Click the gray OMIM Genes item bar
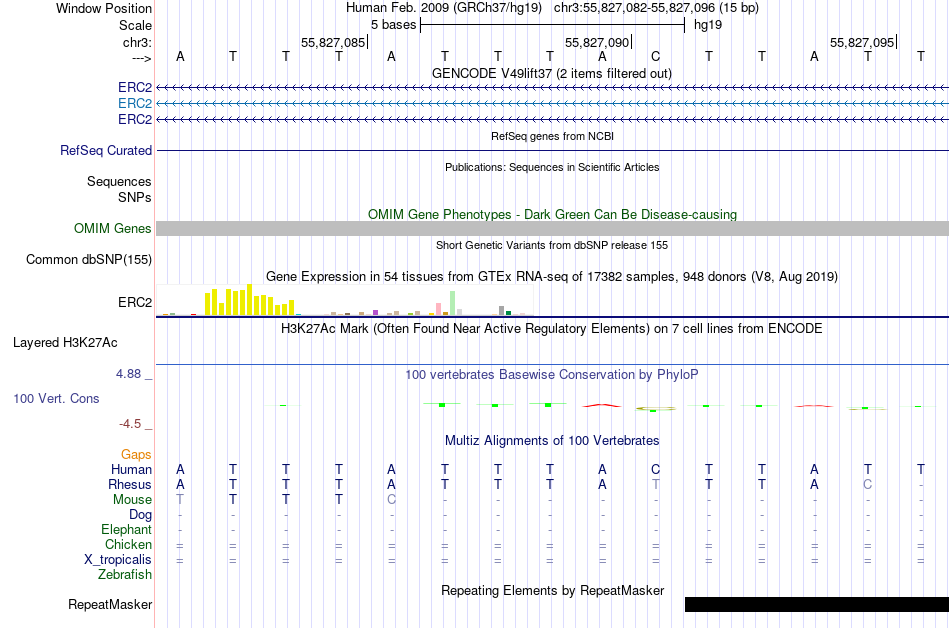This screenshot has height=628, width=950. point(552,228)
